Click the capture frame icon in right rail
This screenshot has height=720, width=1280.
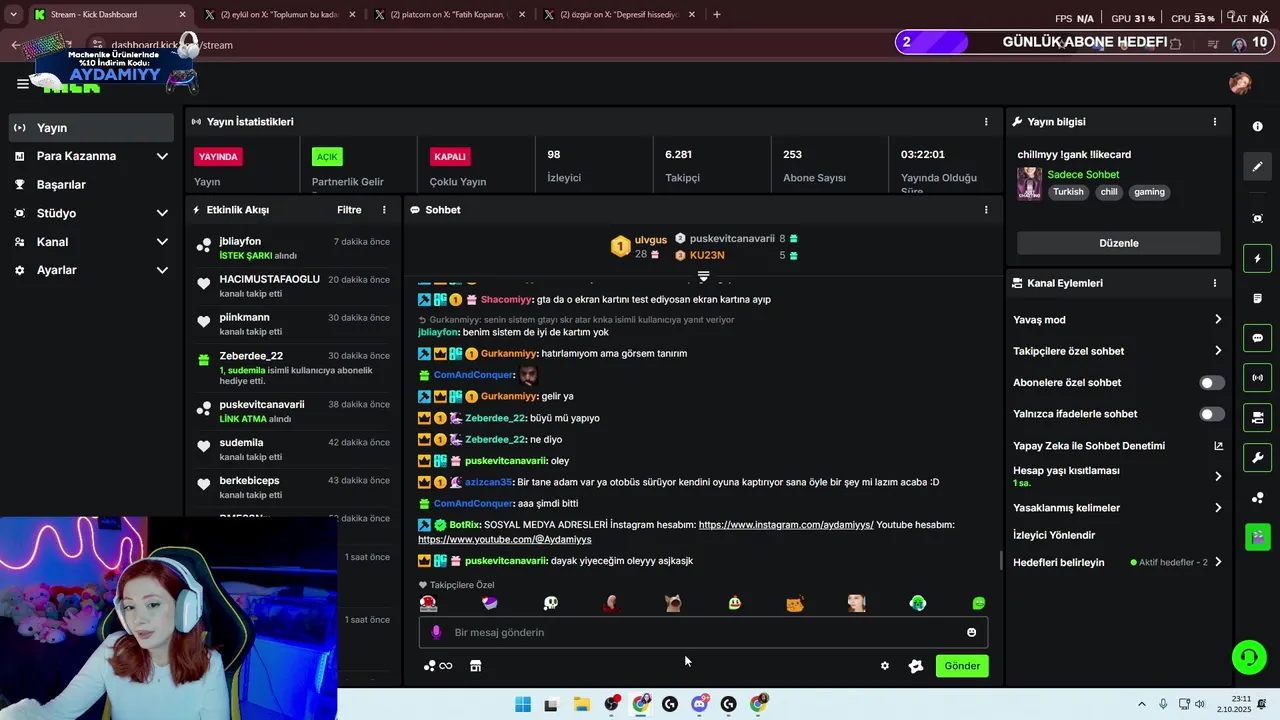[1258, 218]
